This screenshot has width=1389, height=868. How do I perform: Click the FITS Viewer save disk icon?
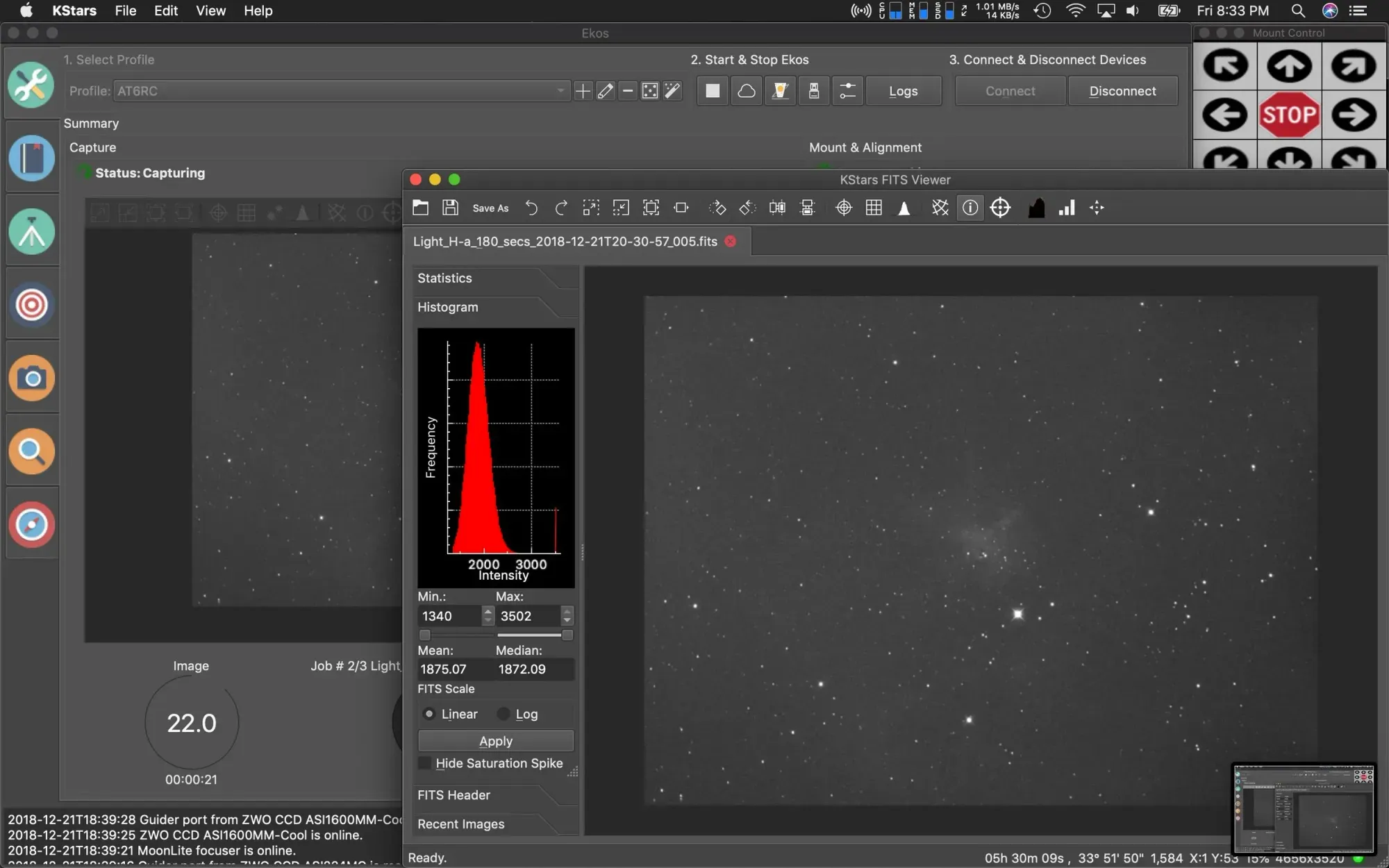[x=450, y=208]
